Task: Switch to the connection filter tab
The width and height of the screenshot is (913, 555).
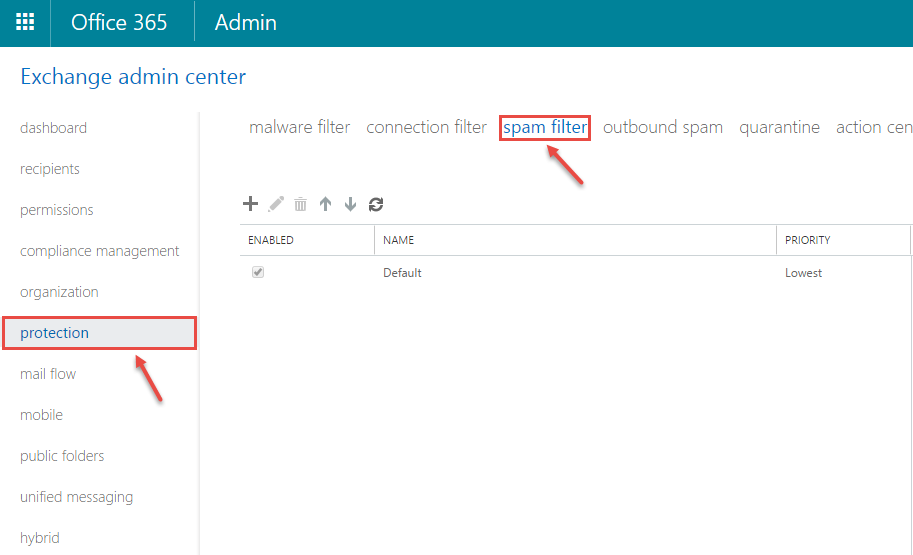Action: pyautogui.click(x=426, y=127)
